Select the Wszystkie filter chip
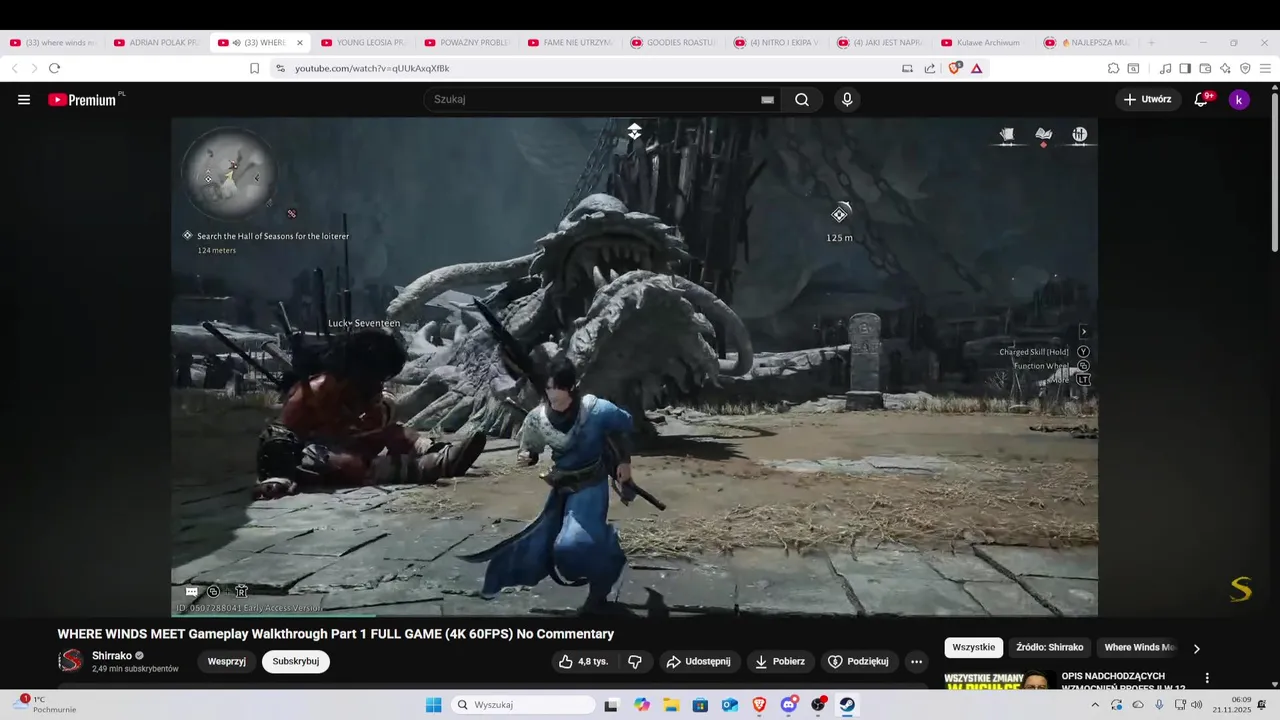 pyautogui.click(x=974, y=648)
